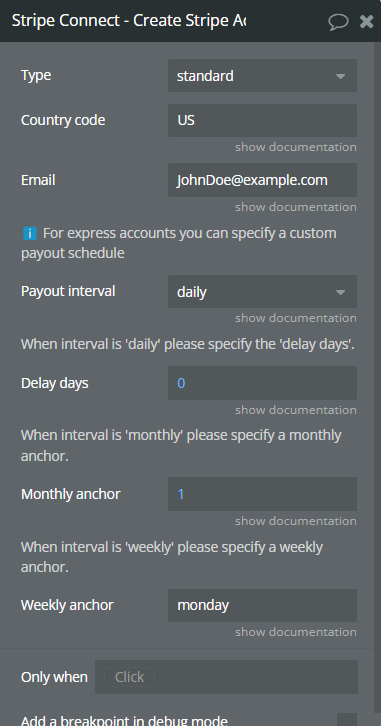Select the Monthly anchor value field

coord(262,494)
